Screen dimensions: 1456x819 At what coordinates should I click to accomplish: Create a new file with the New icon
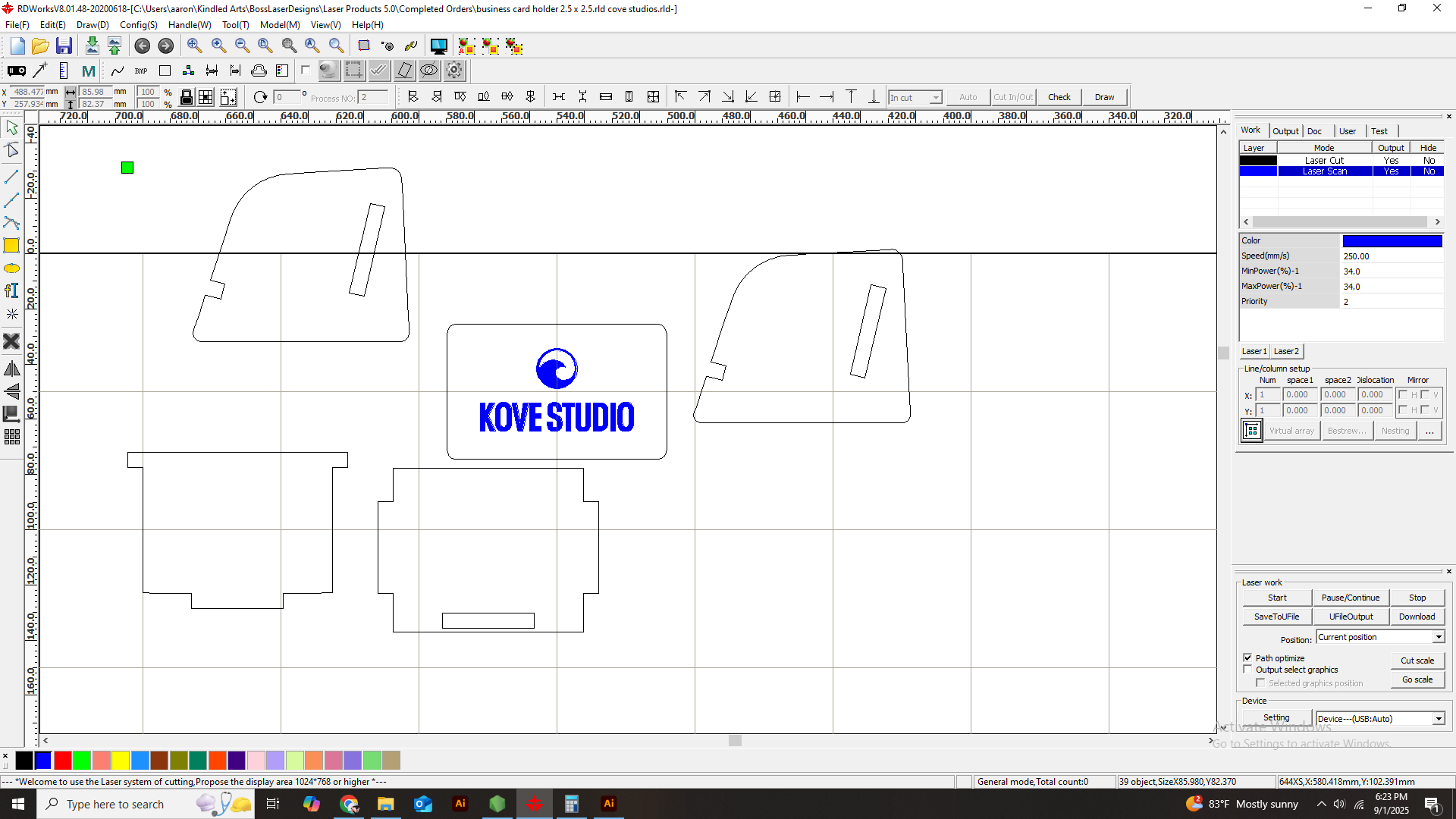point(17,46)
